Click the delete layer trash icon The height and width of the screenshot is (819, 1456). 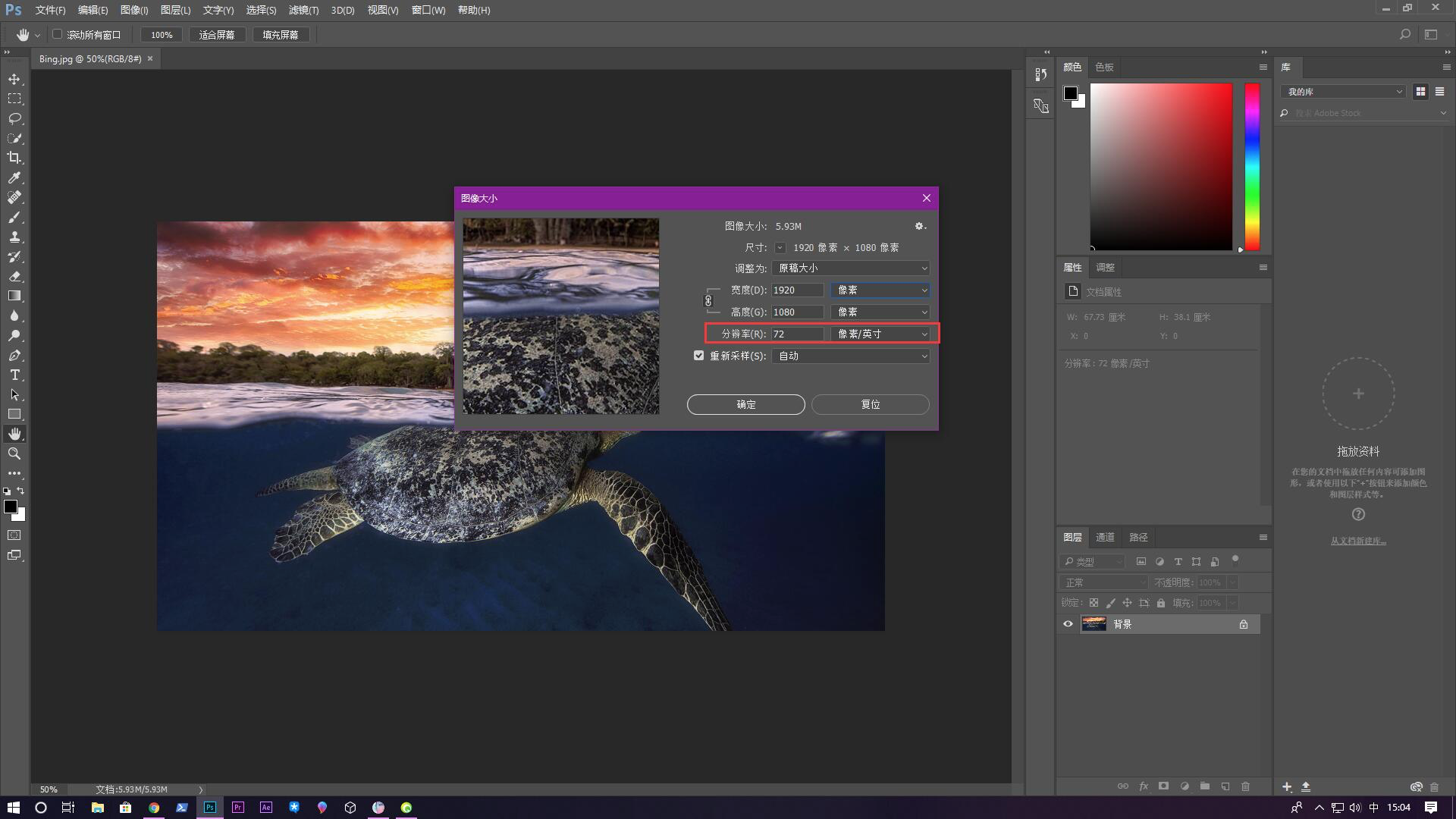pyautogui.click(x=1245, y=786)
